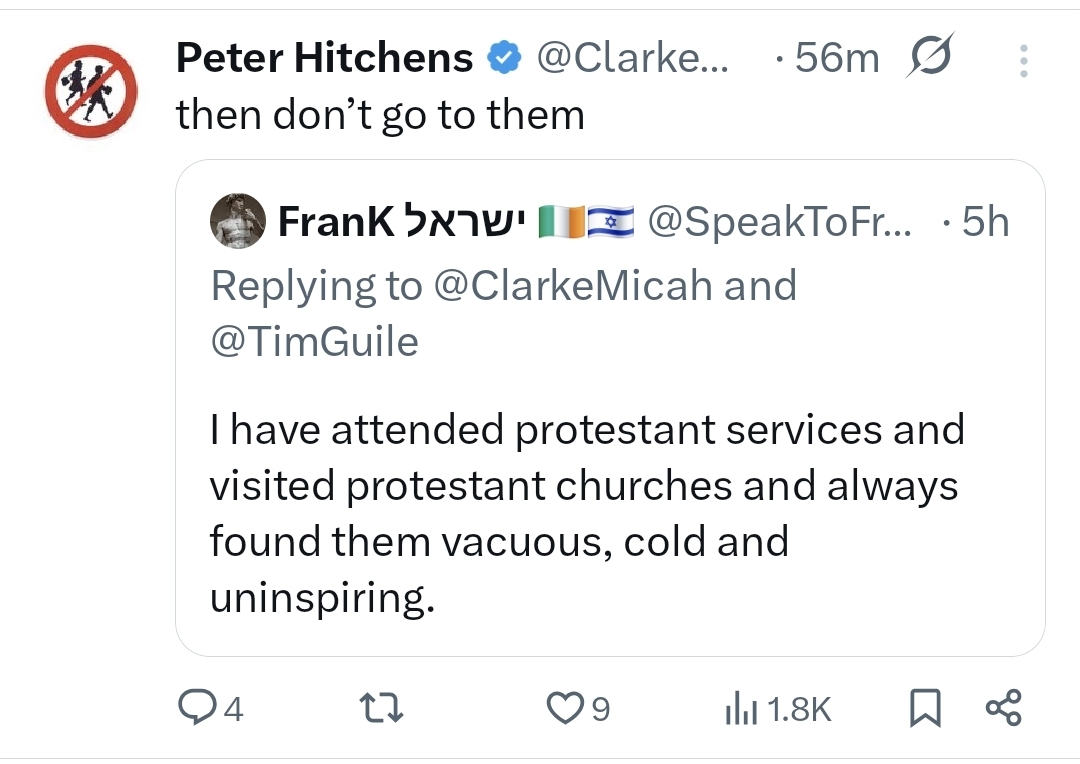Bookmark this tweet
The width and height of the screenshot is (1080, 764).
click(x=924, y=709)
